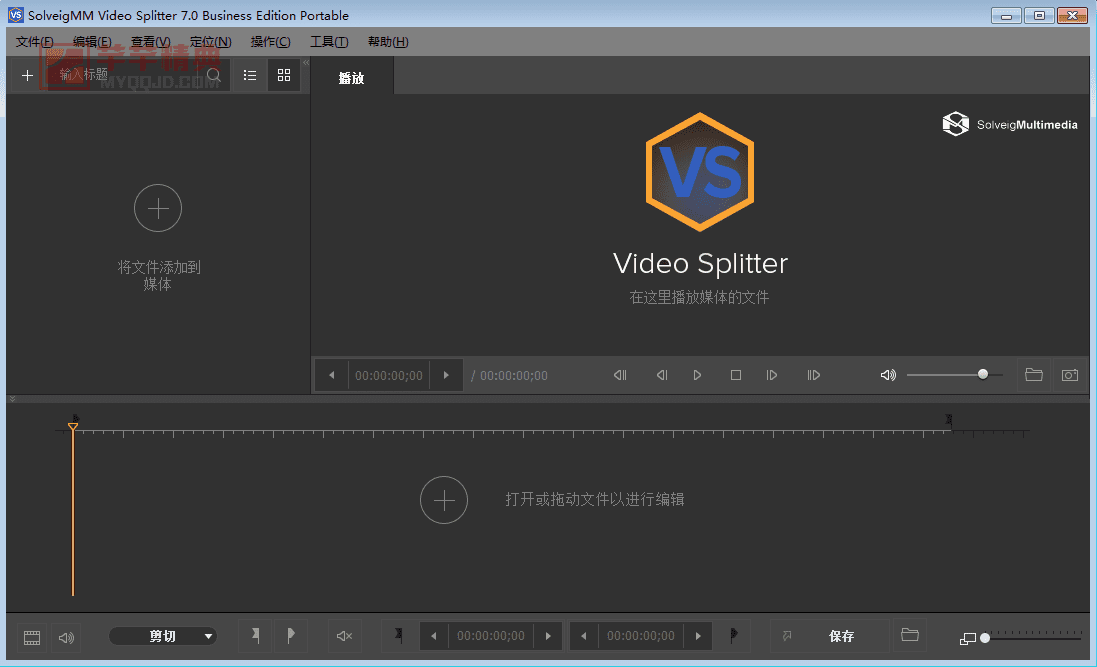Open the 帮助(H) menu
This screenshot has height=667, width=1097.
[x=388, y=42]
